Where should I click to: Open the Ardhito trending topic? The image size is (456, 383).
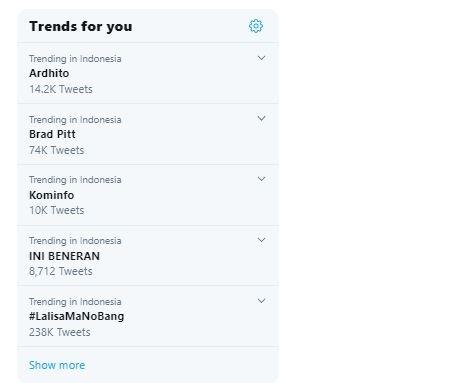pyautogui.click(x=49, y=73)
